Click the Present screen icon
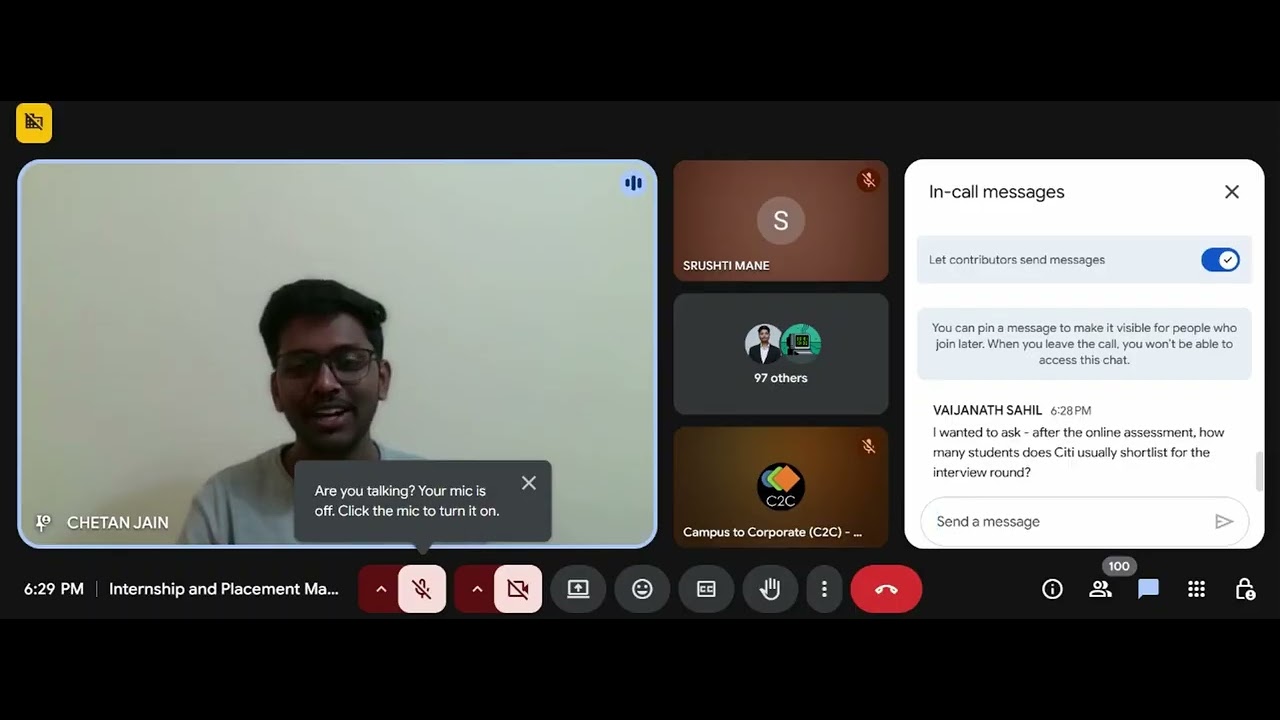Viewport: 1280px width, 720px height. (578, 589)
